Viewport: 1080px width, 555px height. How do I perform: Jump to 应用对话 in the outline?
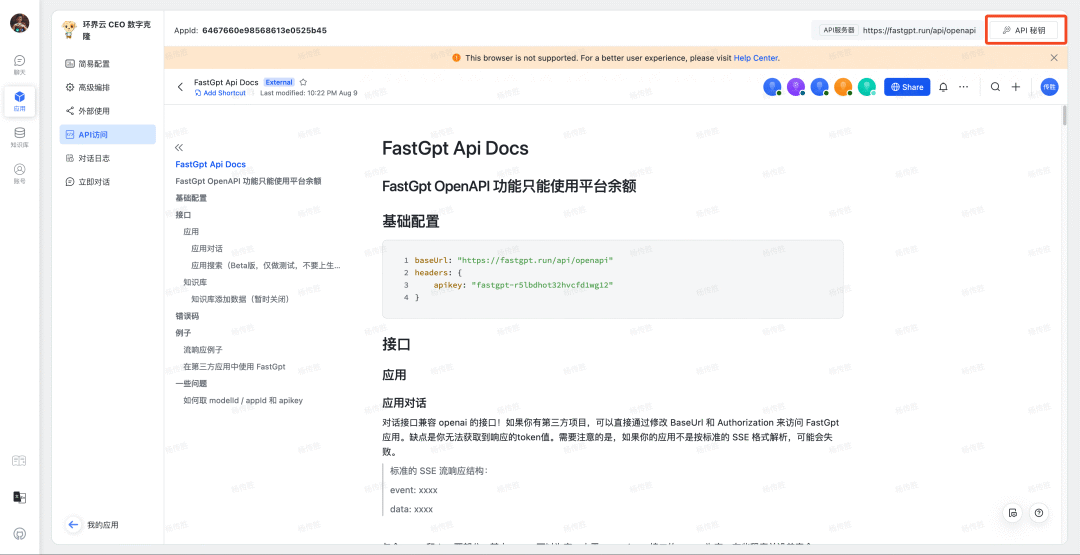coord(207,248)
